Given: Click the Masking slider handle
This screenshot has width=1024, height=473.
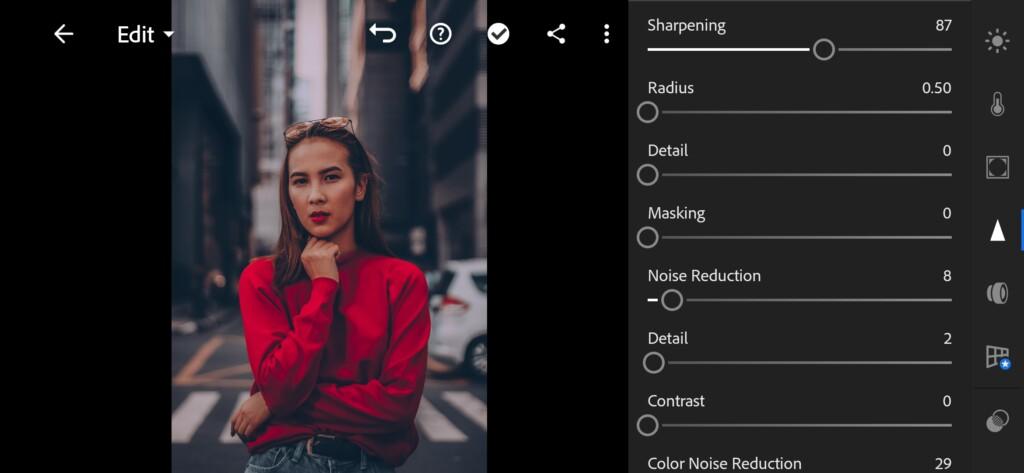Looking at the screenshot, I should (647, 238).
